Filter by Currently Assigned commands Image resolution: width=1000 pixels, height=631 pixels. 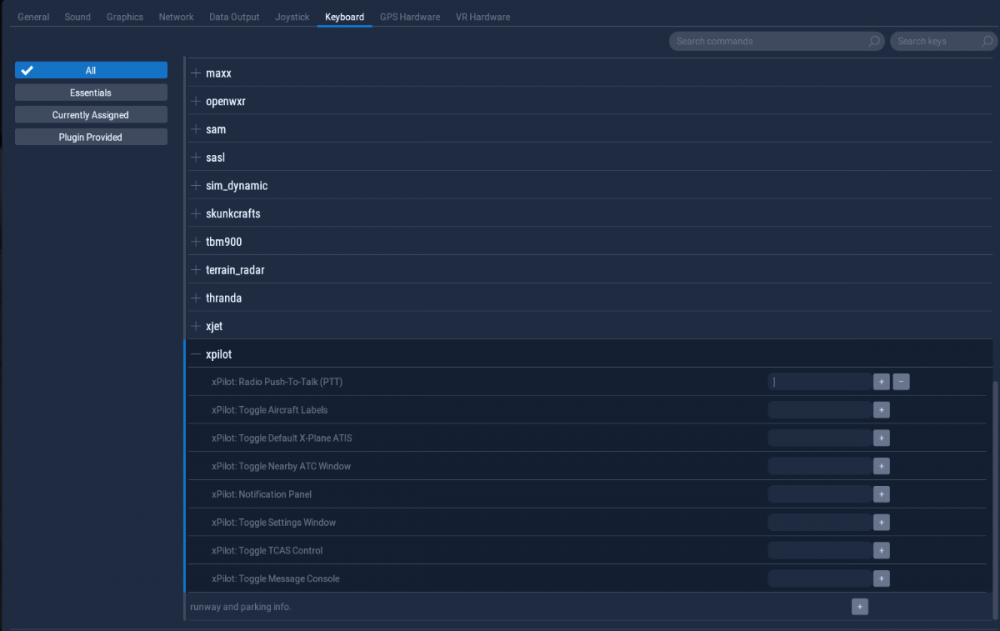tap(91, 115)
